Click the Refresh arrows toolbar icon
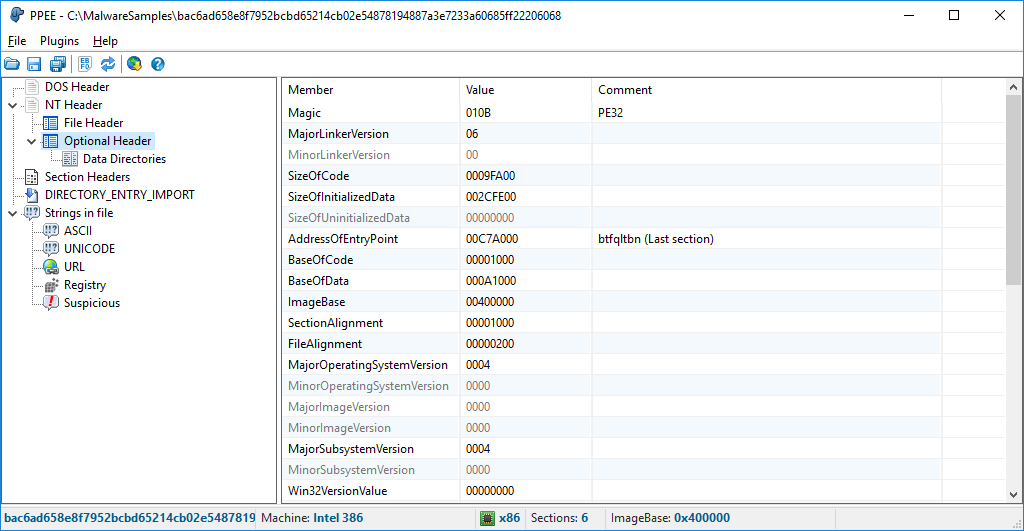 pyautogui.click(x=108, y=64)
